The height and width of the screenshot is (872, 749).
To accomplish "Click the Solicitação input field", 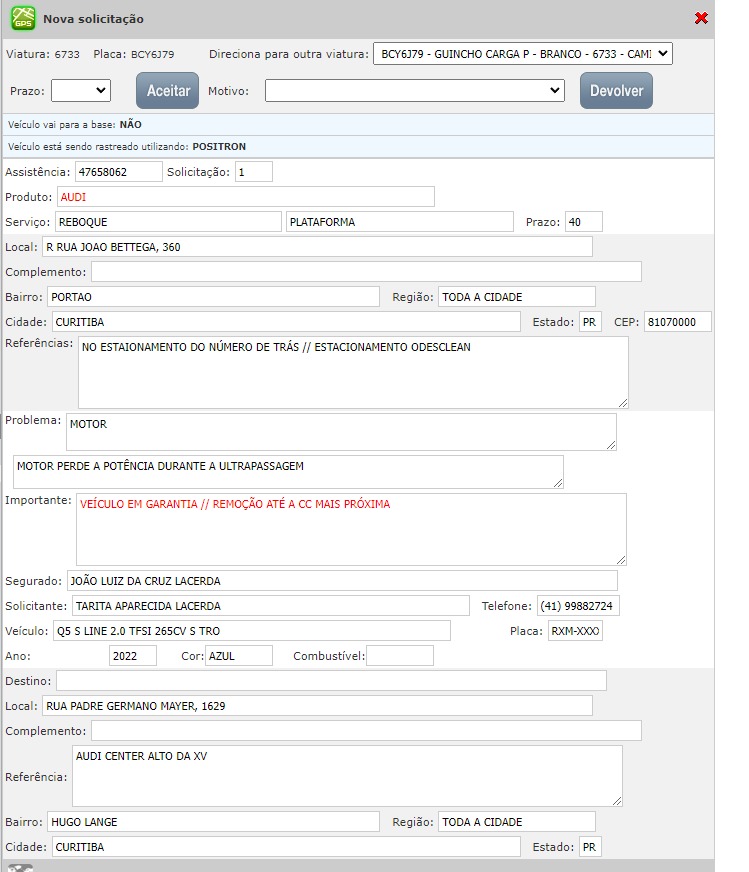I will (x=254, y=172).
